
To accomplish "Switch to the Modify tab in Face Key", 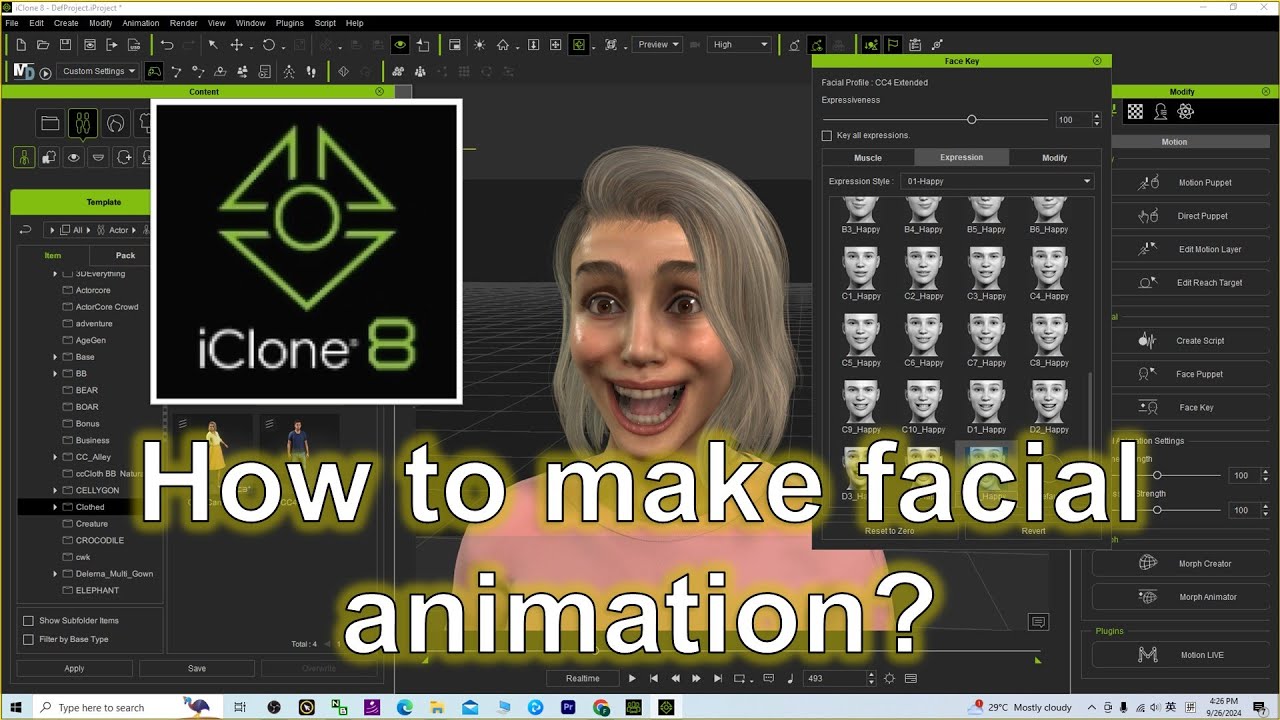I will tap(1054, 157).
